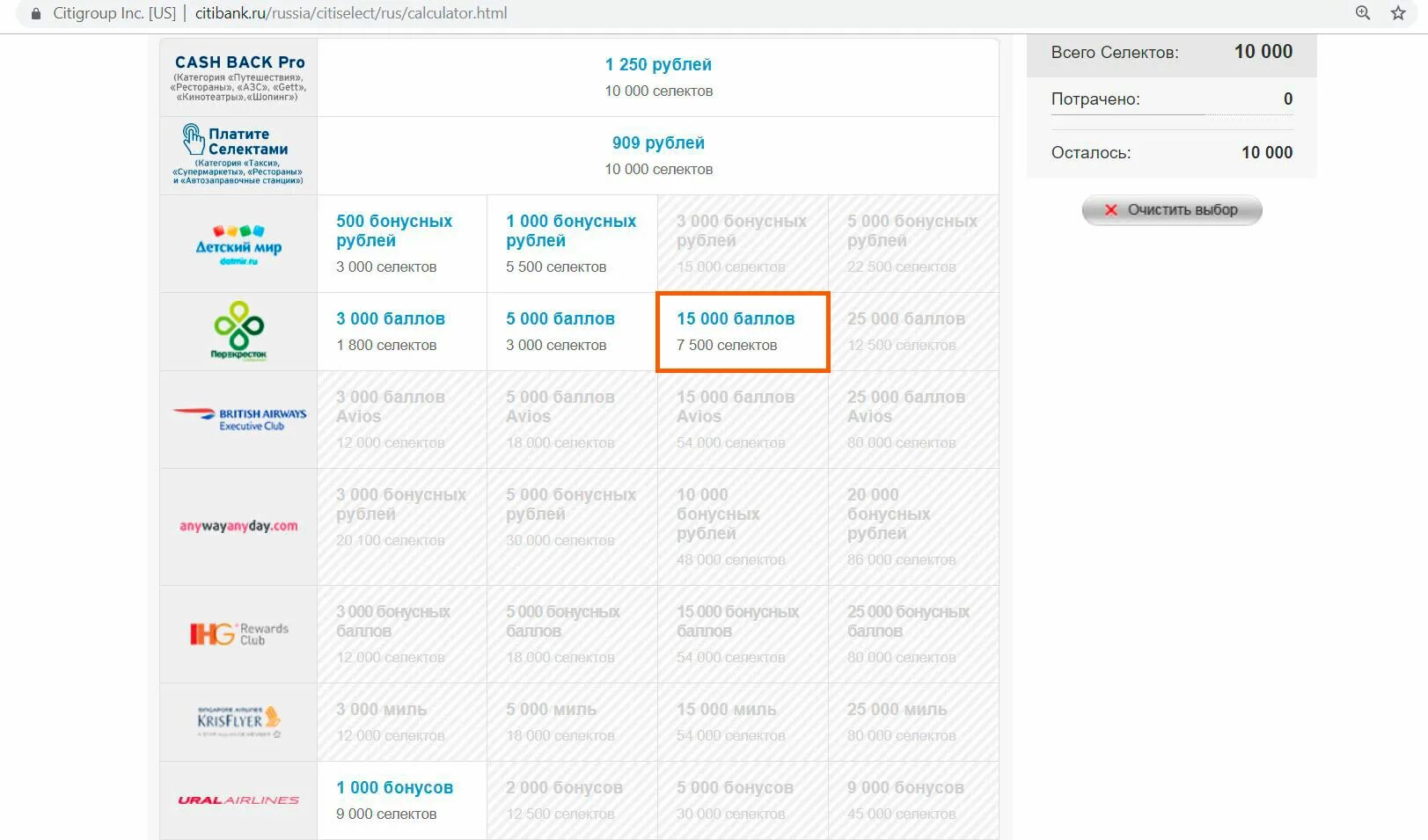The width and height of the screenshot is (1428, 840).
Task: Select Перекрёсток 3 000 баллов for 1 800 селектов
Action: coord(402,332)
